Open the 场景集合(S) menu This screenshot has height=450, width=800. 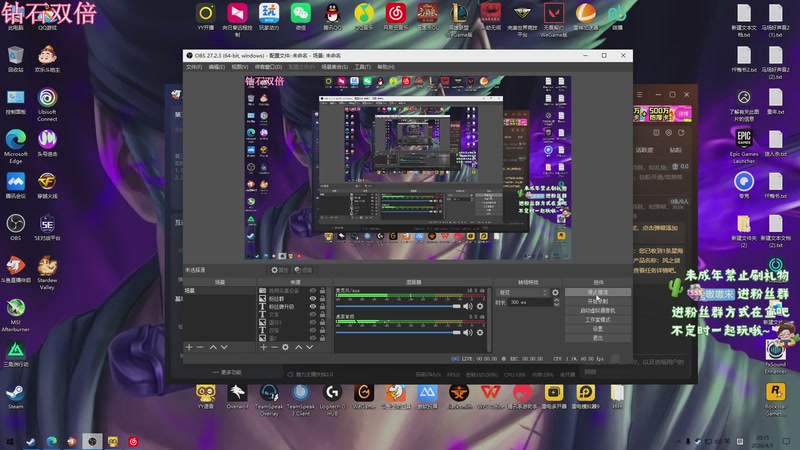tap(335, 67)
